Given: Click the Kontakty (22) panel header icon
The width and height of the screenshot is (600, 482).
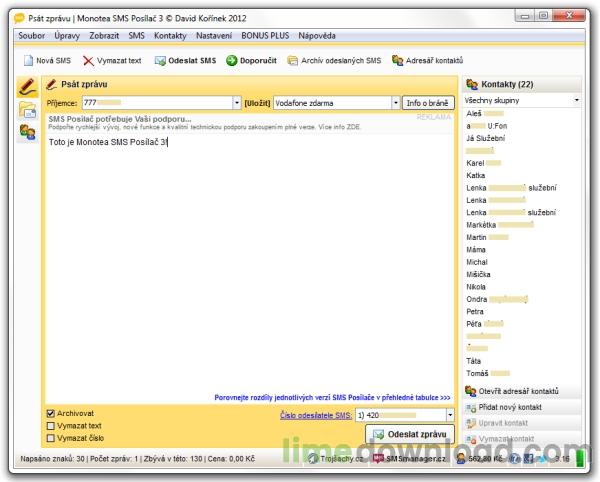Looking at the screenshot, I should (472, 84).
